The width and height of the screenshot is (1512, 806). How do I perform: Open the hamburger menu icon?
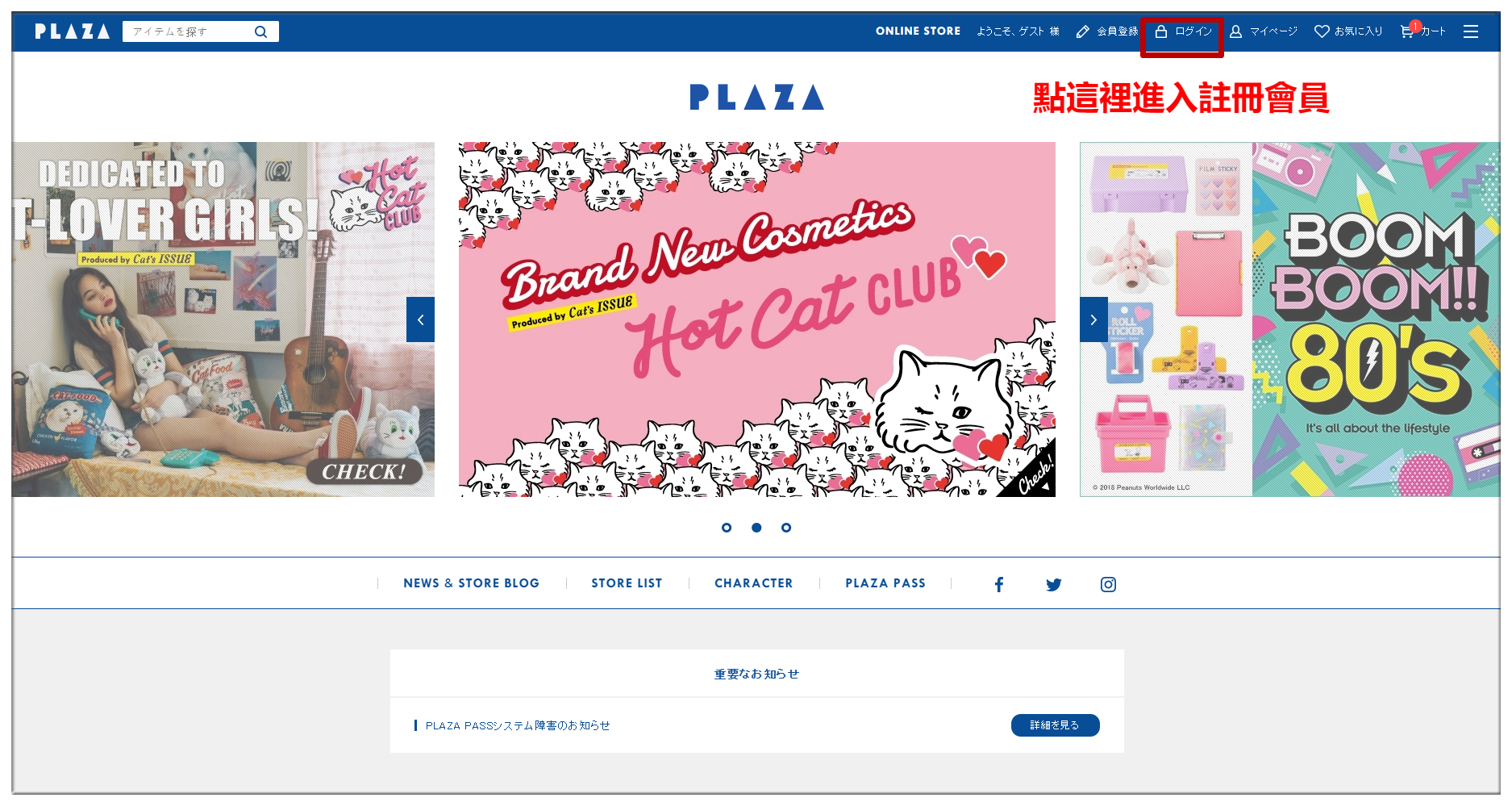coord(1471,31)
